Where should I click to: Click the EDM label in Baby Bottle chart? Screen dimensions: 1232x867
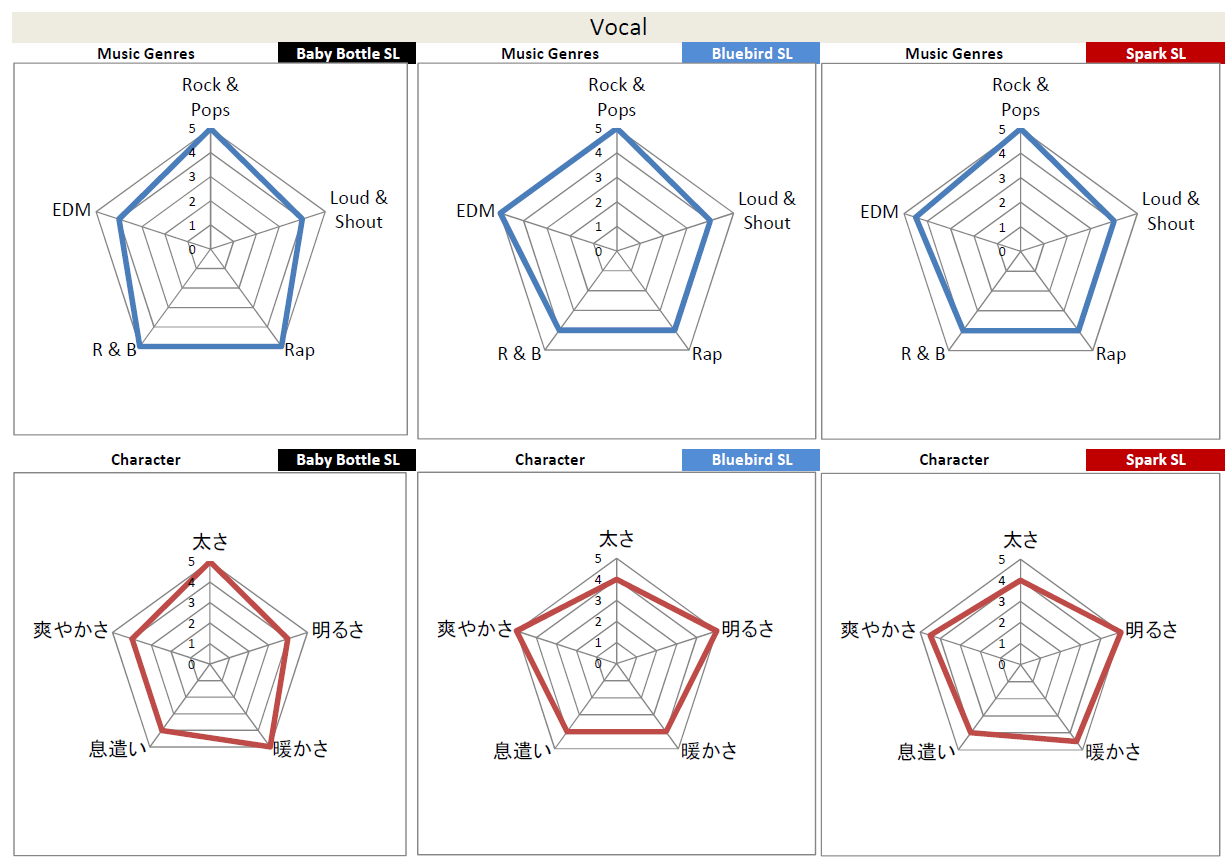tap(72, 210)
